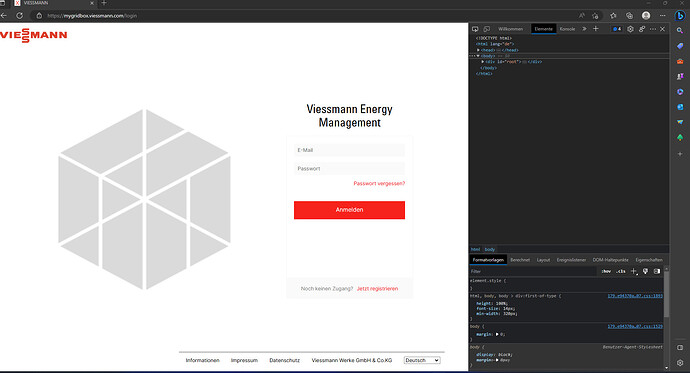Open the Bing sidebar icon
Image resolution: width=690 pixels, height=373 pixels.
pyautogui.click(x=680, y=15)
